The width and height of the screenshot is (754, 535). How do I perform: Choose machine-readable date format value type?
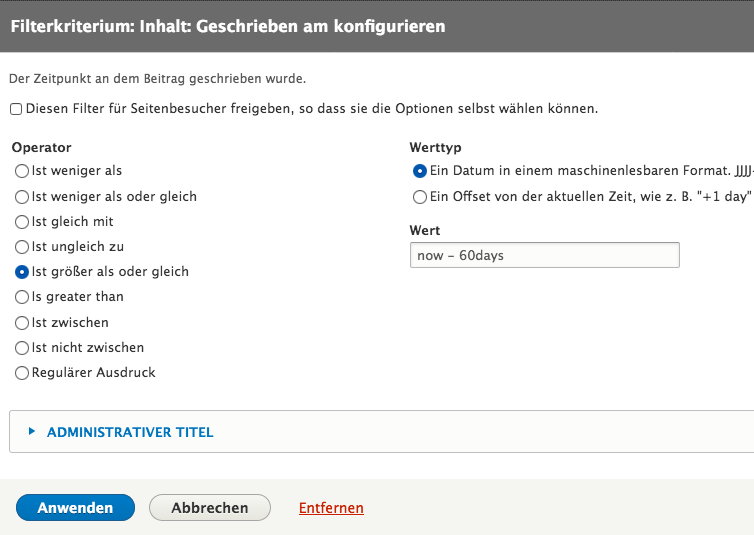point(420,171)
